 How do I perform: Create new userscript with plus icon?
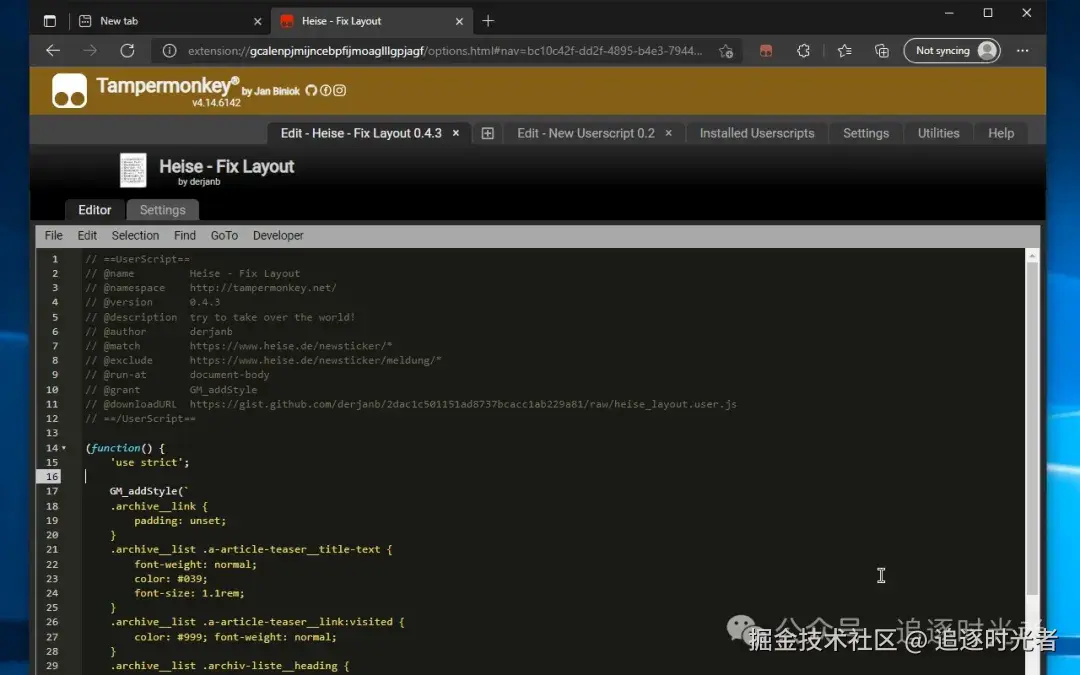[x=488, y=134]
